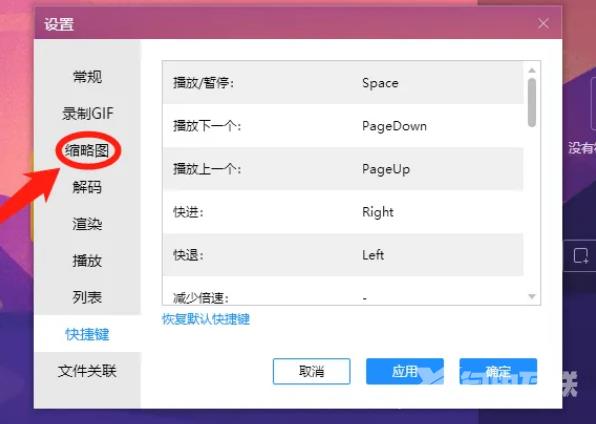Select the 快捷键 tab
Image resolution: width=596 pixels, height=424 pixels.
[87, 334]
